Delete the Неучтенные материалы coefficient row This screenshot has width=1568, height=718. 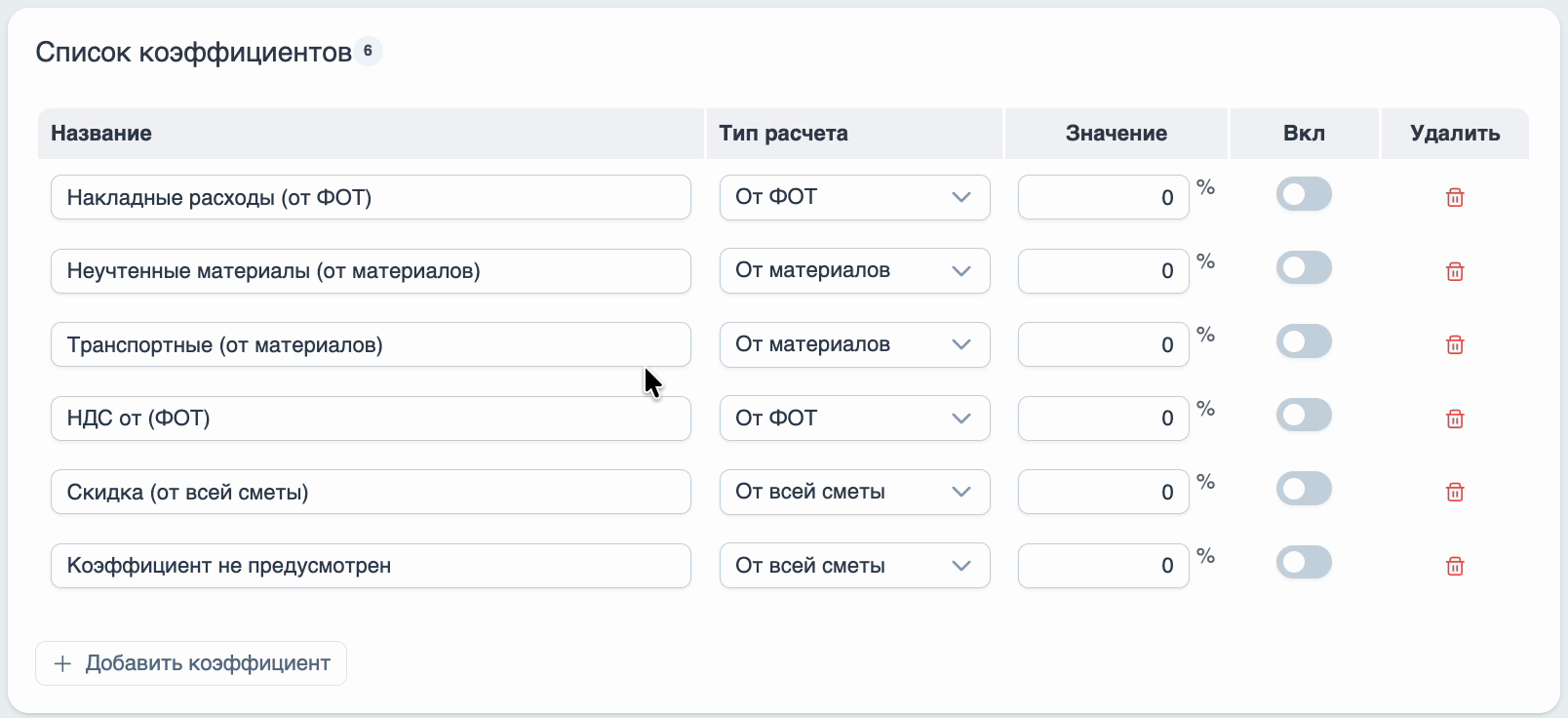coord(1455,271)
